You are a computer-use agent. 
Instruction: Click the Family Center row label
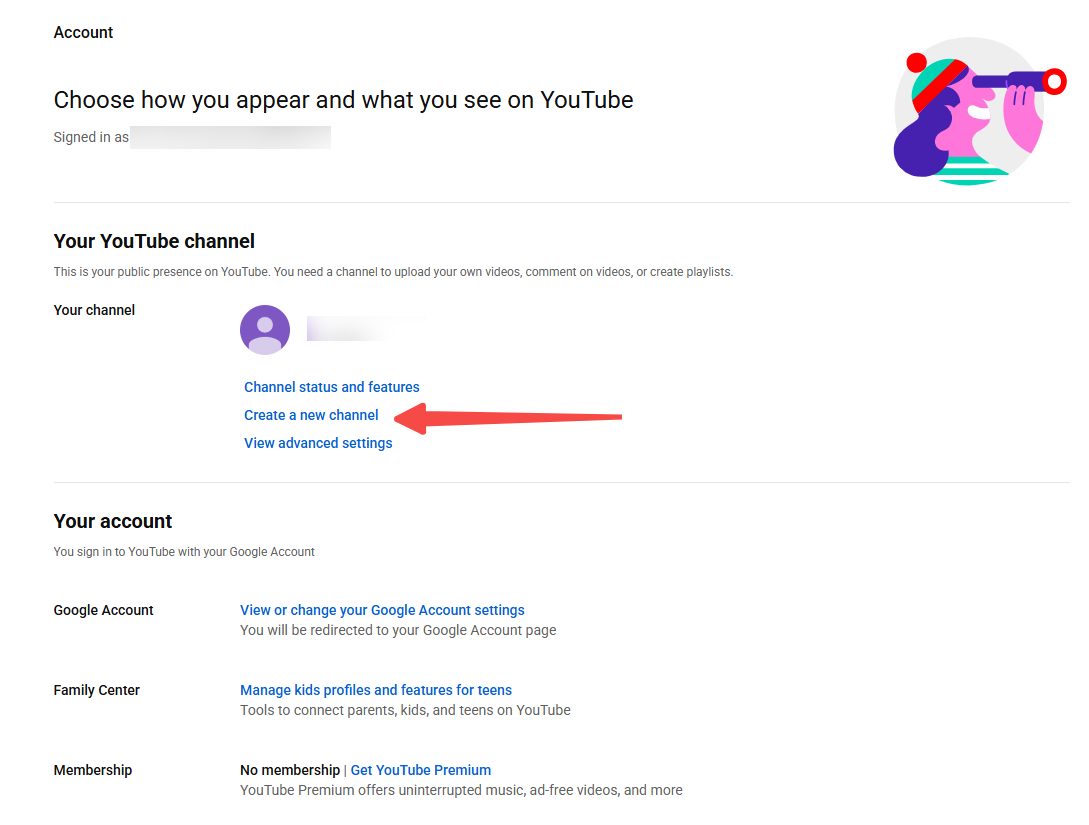[96, 690]
